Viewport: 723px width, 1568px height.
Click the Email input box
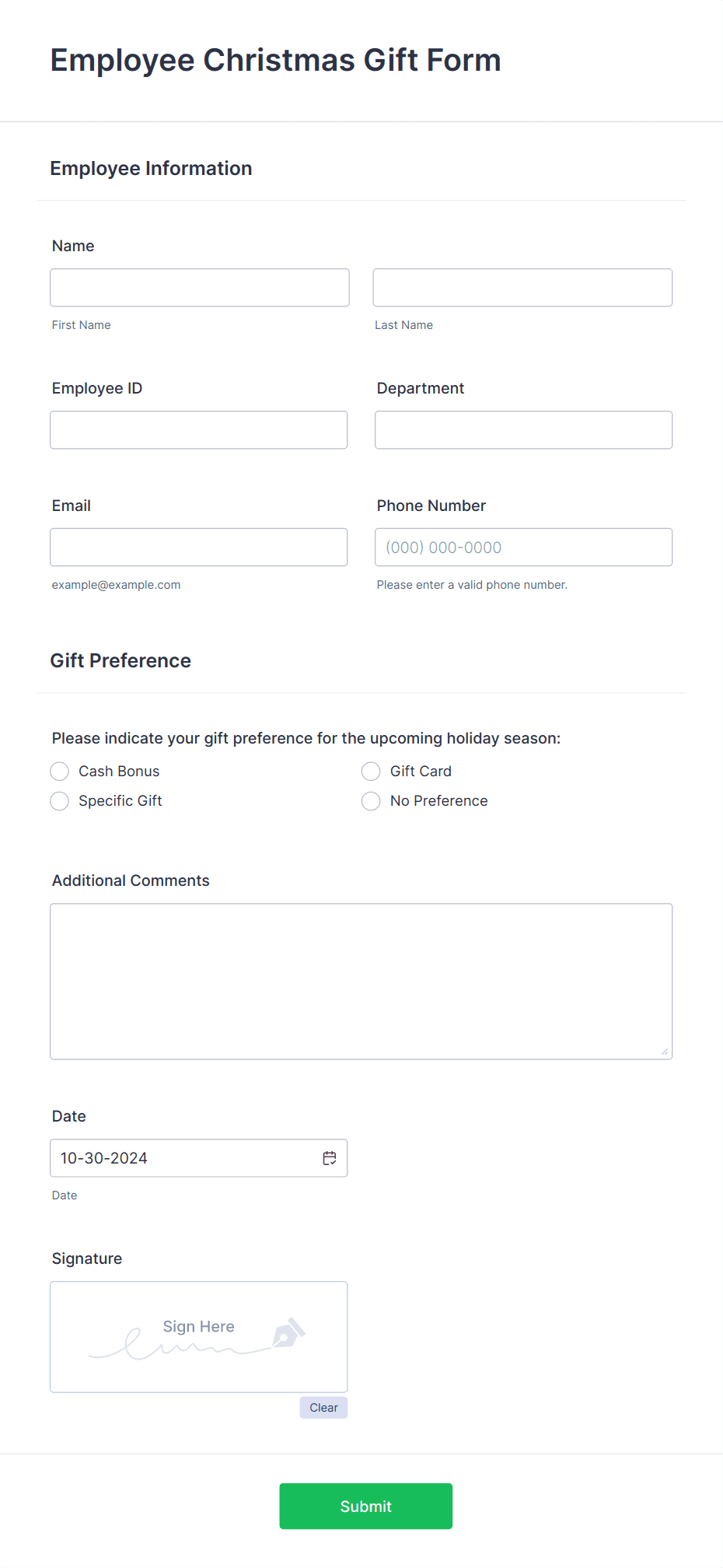pos(198,547)
